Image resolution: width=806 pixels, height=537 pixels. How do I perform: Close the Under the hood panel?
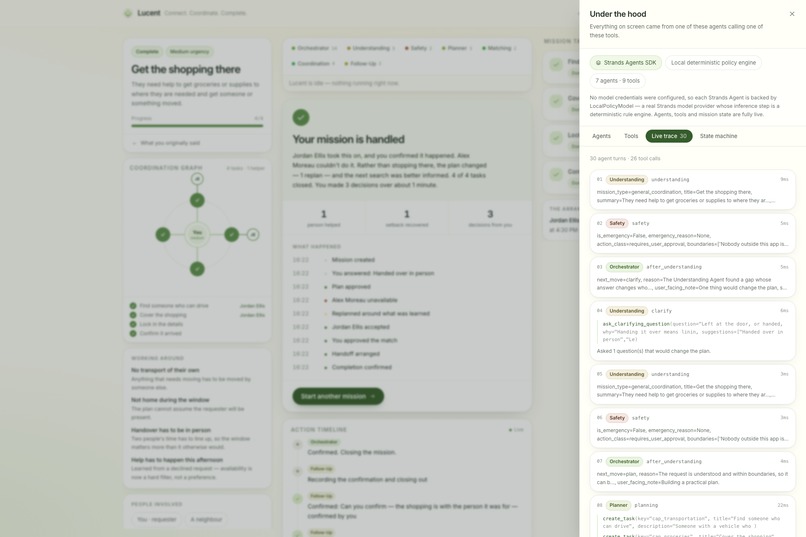pos(792,14)
